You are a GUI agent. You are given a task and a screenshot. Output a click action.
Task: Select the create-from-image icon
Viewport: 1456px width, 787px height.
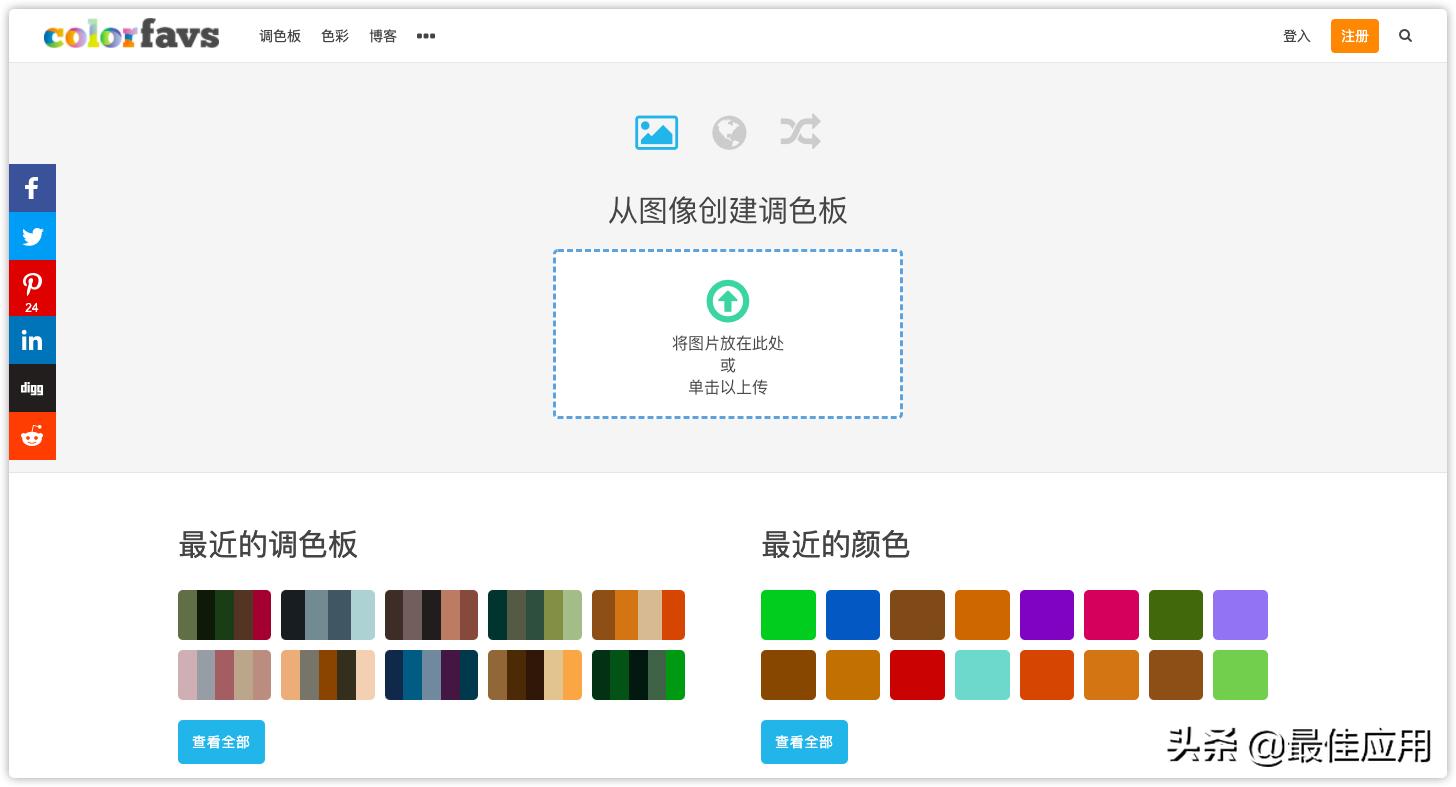pyautogui.click(x=656, y=132)
